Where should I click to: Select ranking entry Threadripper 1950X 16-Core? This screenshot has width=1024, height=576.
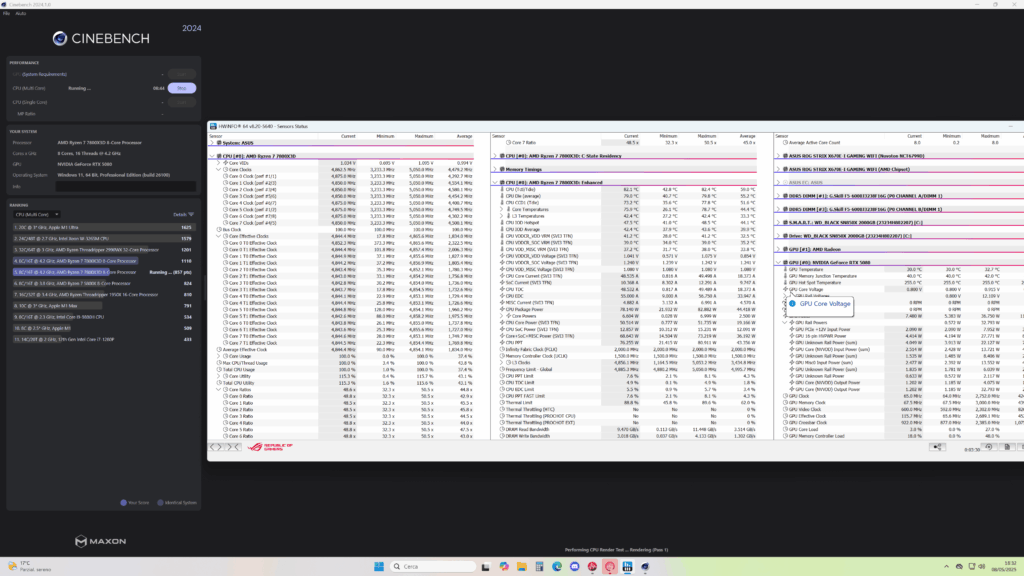103,295
